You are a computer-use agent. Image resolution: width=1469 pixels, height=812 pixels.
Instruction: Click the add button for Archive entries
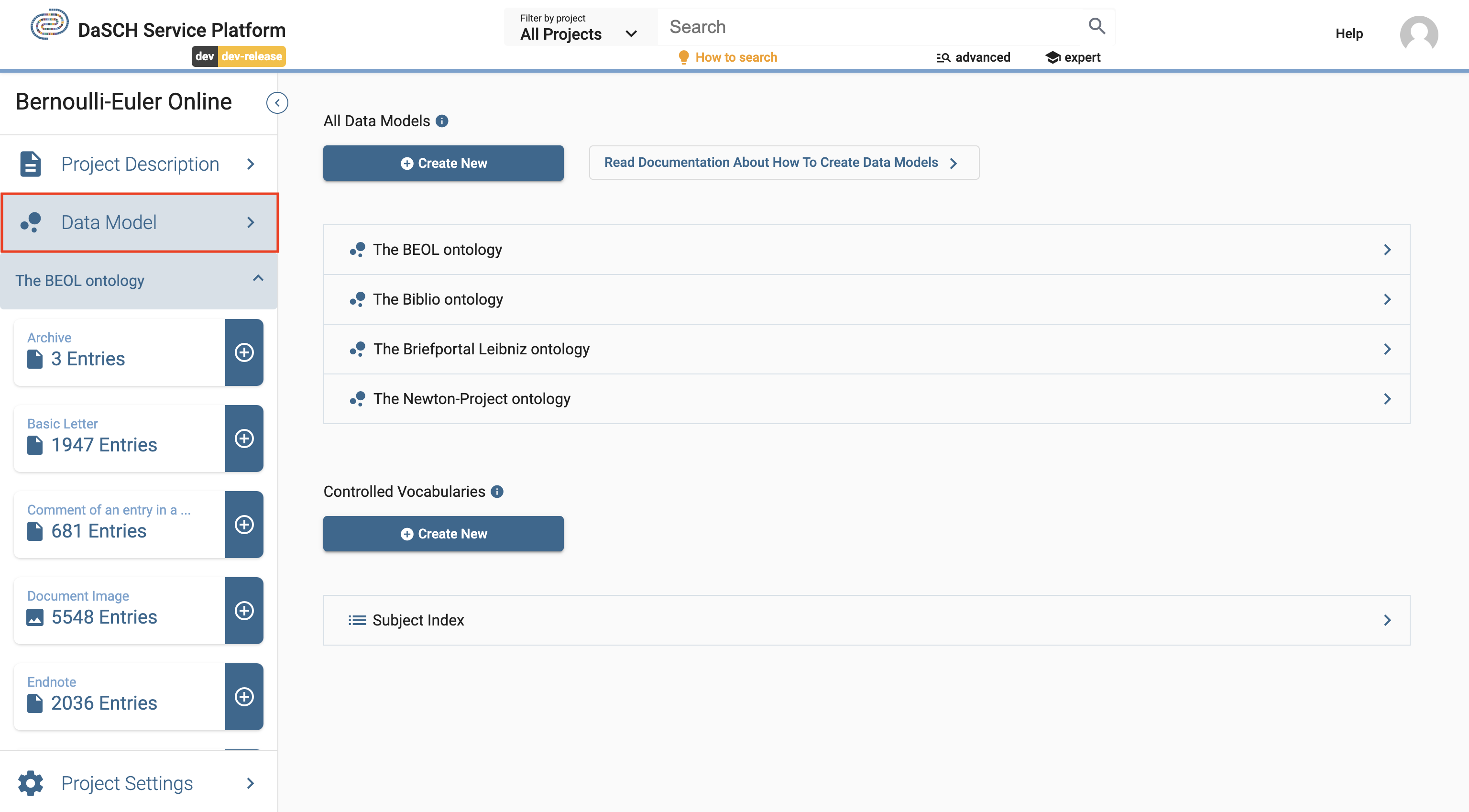[244, 352]
